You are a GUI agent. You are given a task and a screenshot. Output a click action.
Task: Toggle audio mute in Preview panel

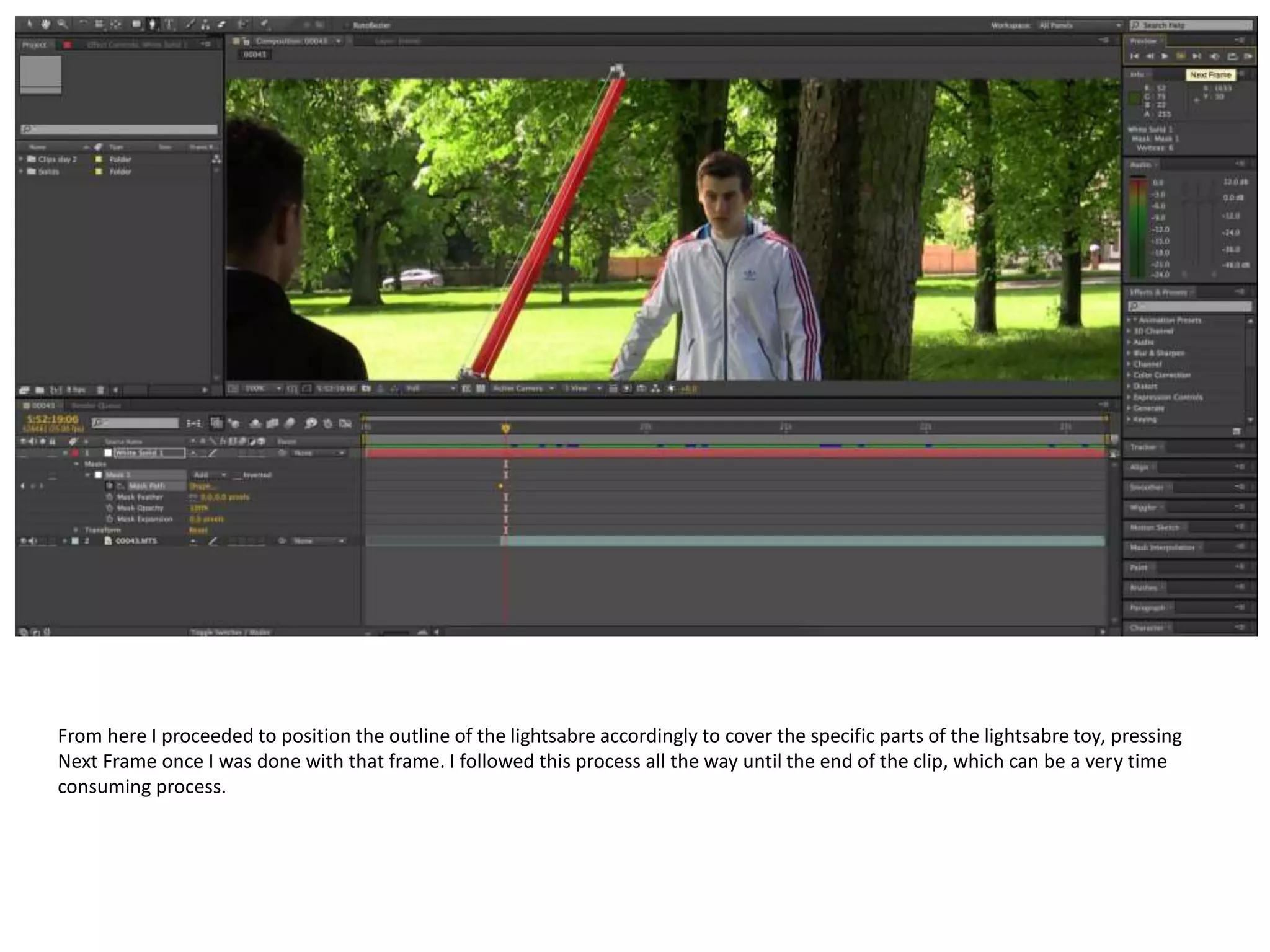(x=1215, y=56)
